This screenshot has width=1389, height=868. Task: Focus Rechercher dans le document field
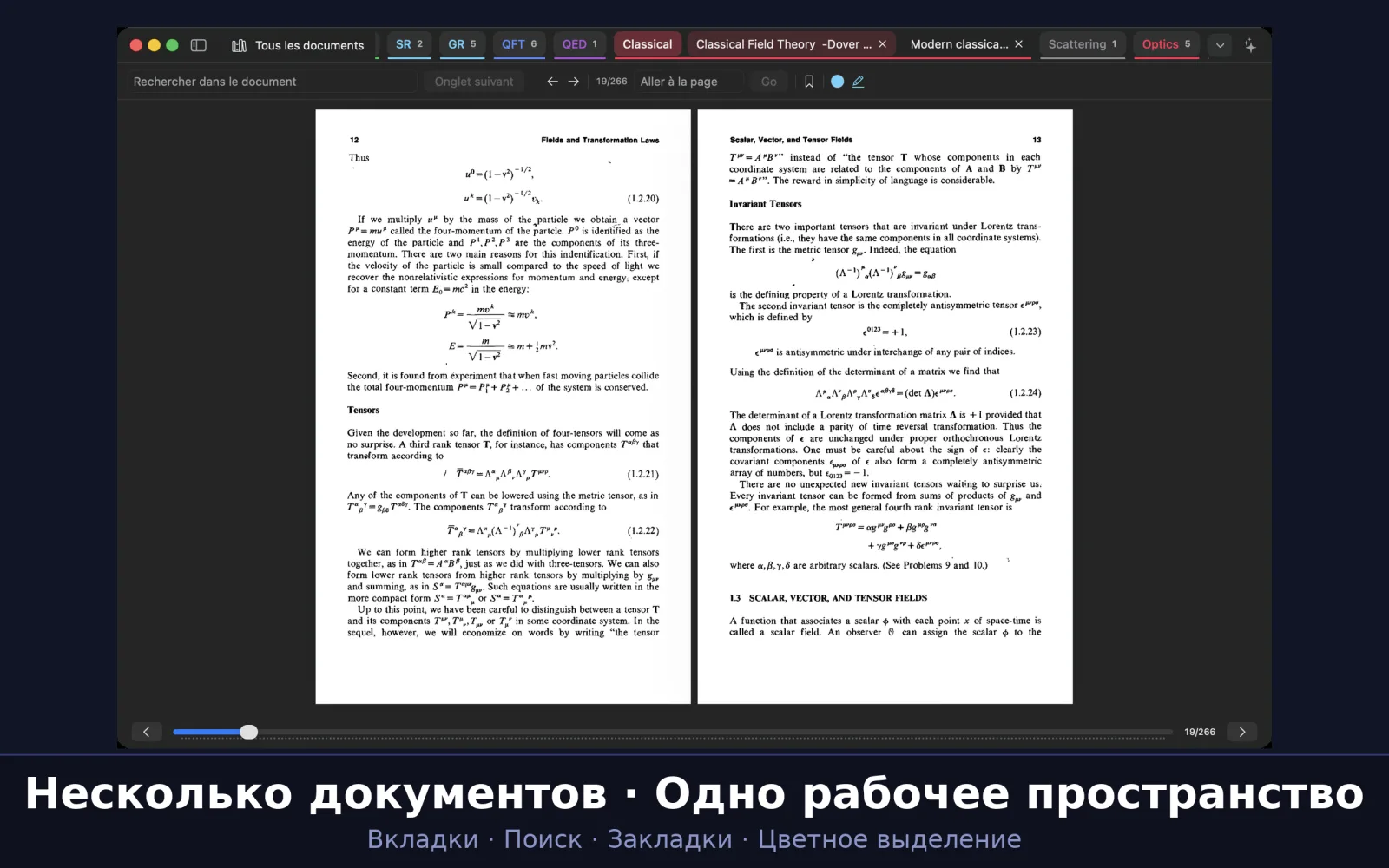[x=272, y=82]
